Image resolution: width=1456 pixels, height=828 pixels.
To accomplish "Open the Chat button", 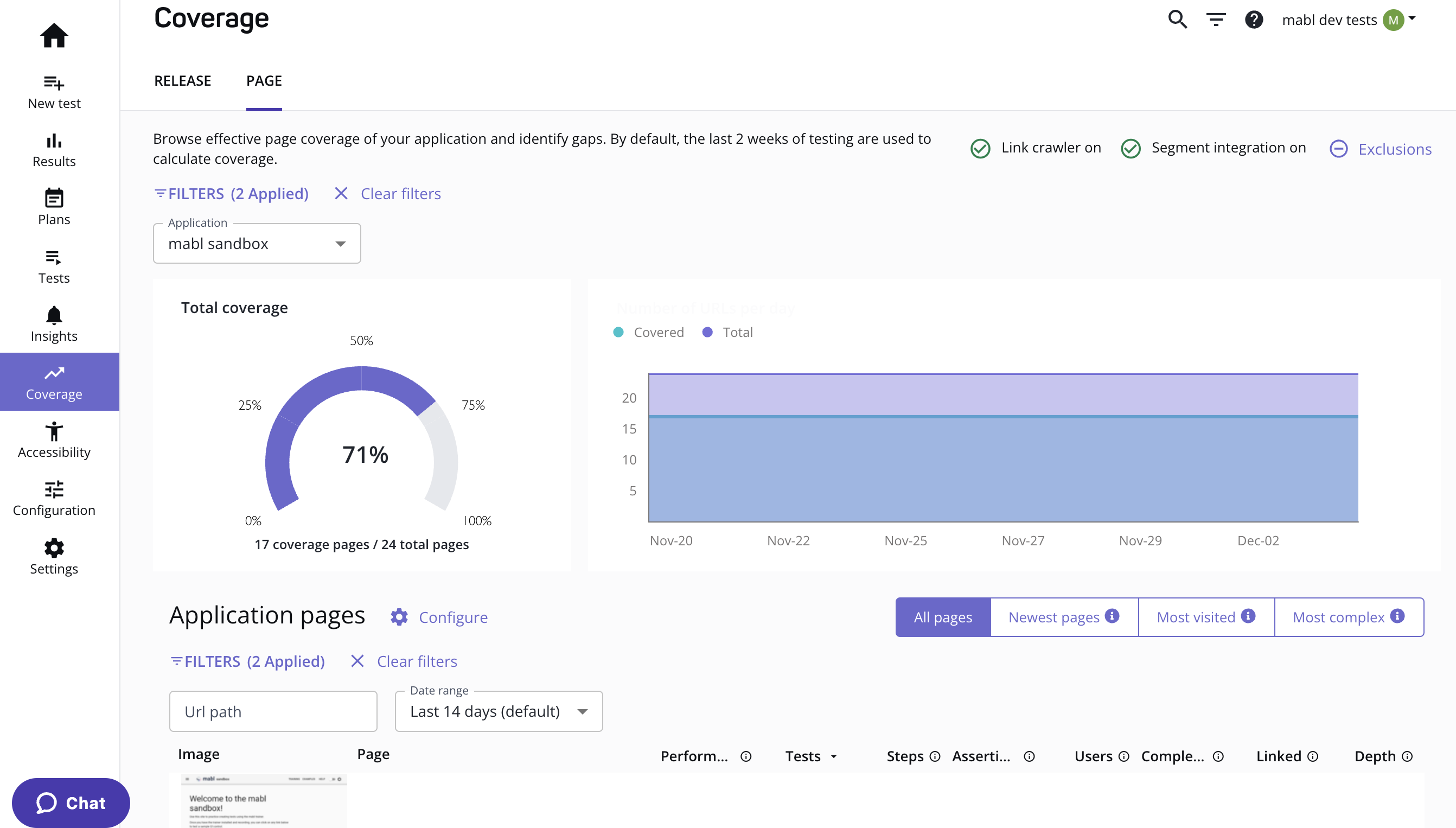I will [71, 802].
